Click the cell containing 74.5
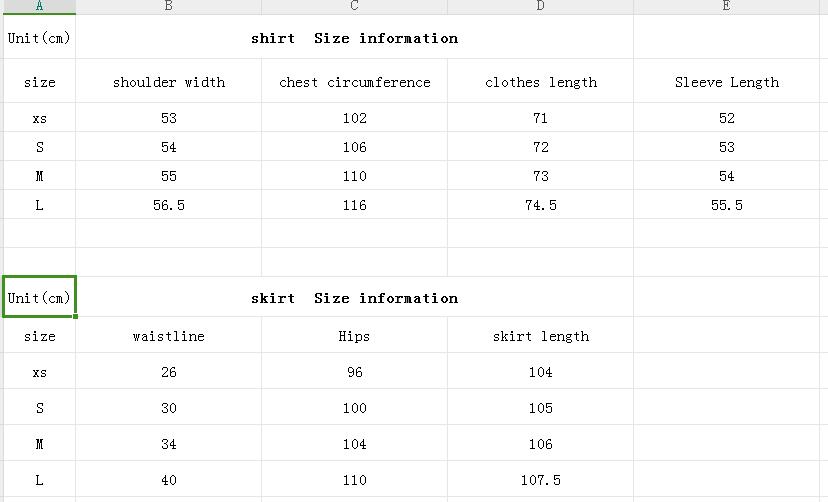The width and height of the screenshot is (828, 502). click(540, 205)
